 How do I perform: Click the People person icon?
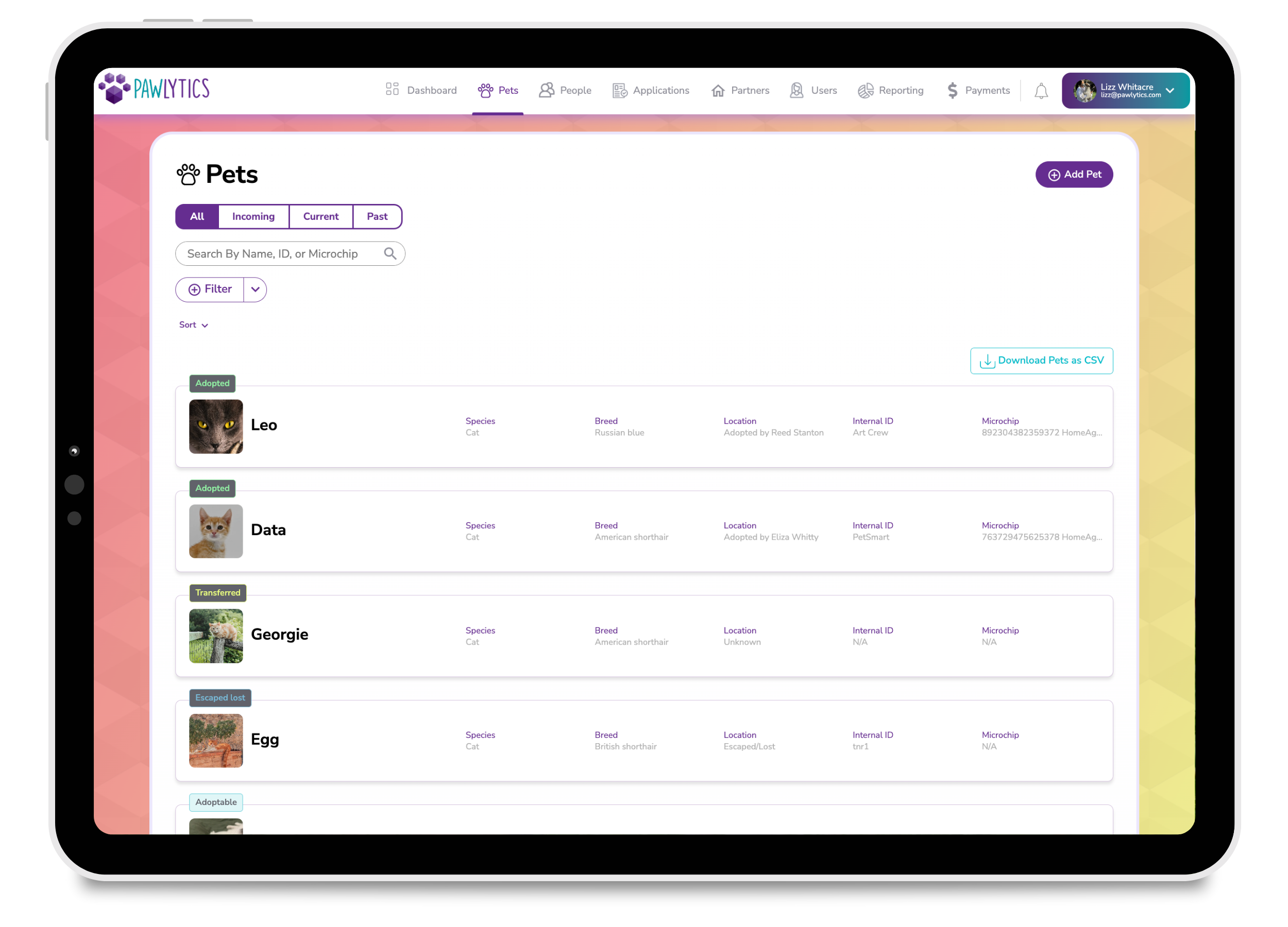click(546, 90)
